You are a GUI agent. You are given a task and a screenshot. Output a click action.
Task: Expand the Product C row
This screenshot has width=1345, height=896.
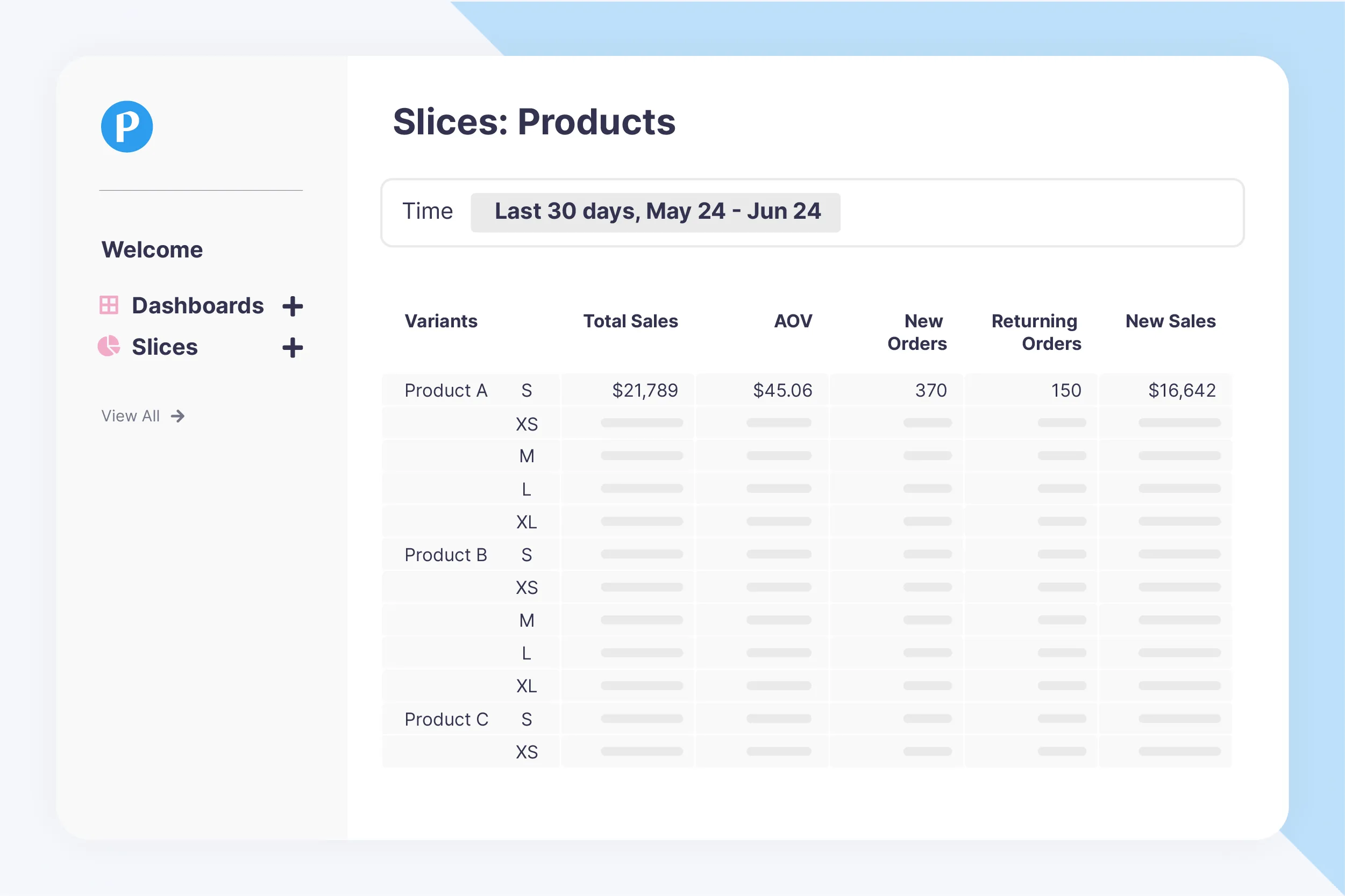coord(446,719)
